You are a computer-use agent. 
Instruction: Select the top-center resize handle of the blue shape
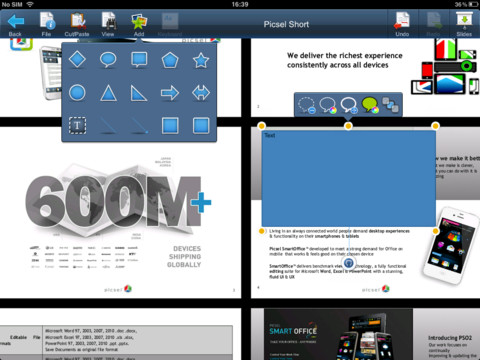pyautogui.click(x=348, y=126)
